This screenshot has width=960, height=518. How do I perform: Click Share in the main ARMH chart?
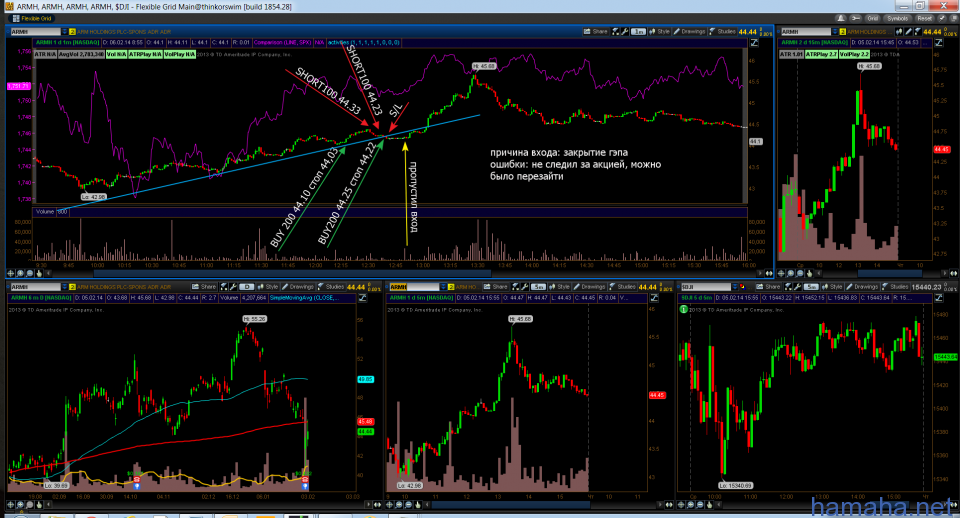pyautogui.click(x=598, y=32)
